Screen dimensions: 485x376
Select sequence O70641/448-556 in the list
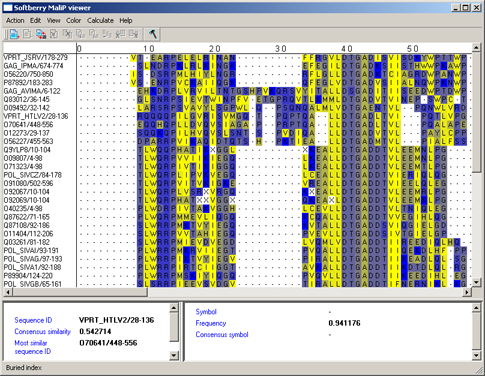coord(28,124)
